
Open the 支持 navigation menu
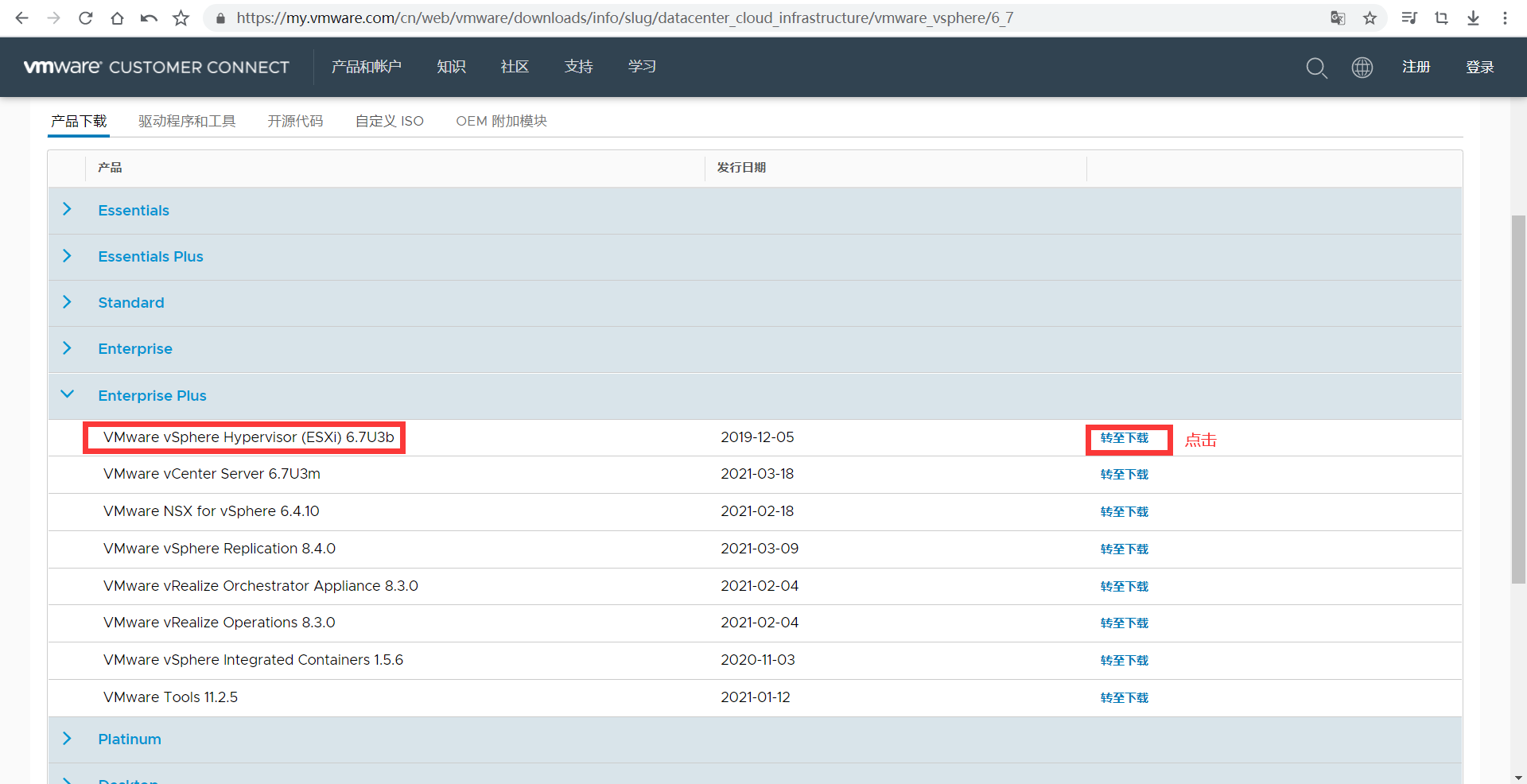(578, 67)
